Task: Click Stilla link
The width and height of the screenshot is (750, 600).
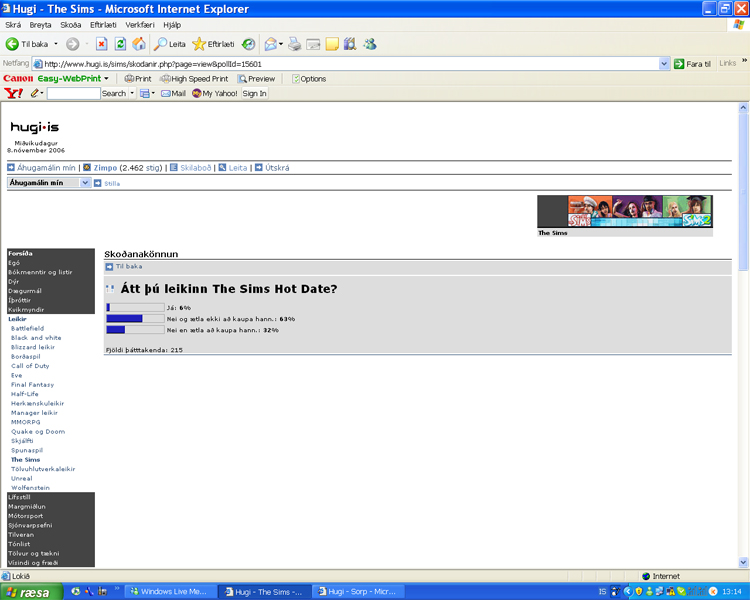Action: [112, 184]
